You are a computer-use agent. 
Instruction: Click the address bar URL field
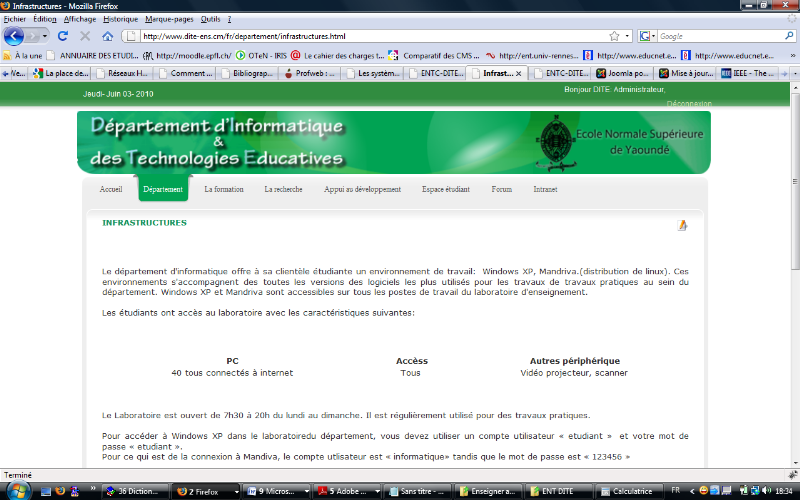click(x=374, y=36)
